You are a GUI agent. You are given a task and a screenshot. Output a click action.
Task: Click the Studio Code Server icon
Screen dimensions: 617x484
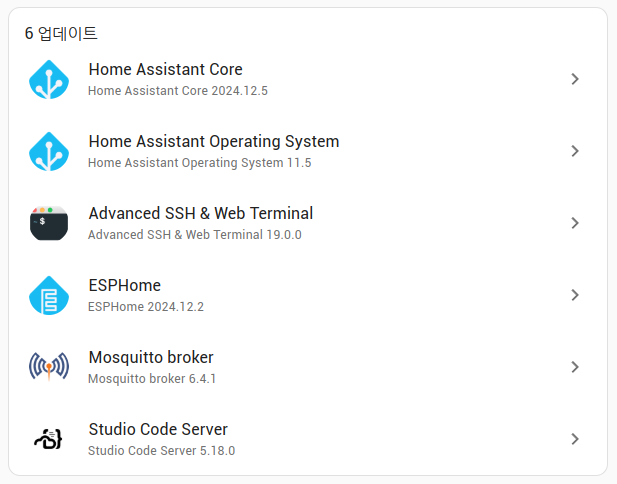pos(48,439)
